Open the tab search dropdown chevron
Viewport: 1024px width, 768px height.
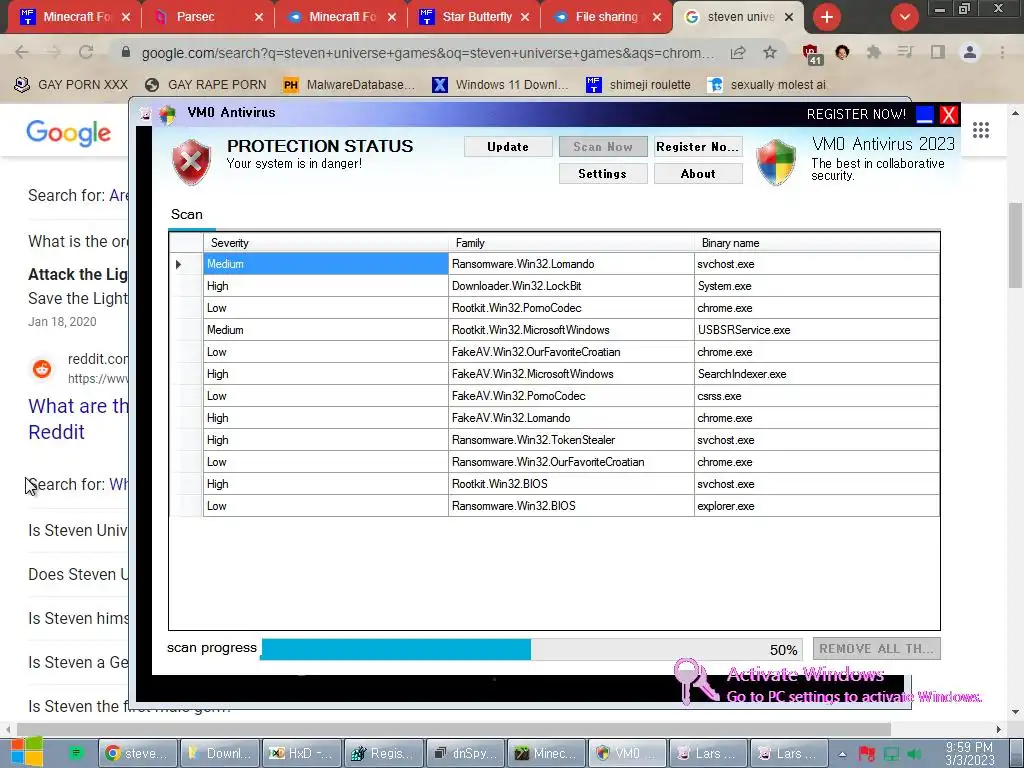[x=904, y=17]
